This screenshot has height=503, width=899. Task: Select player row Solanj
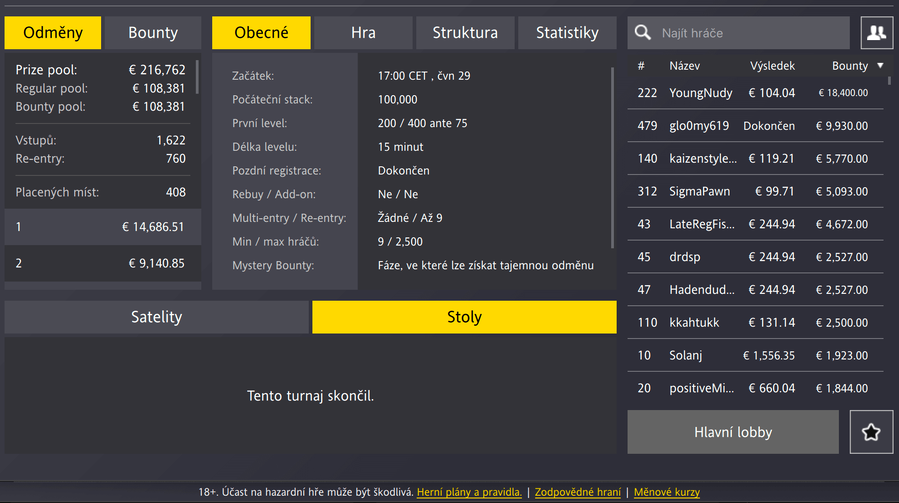(x=756, y=356)
